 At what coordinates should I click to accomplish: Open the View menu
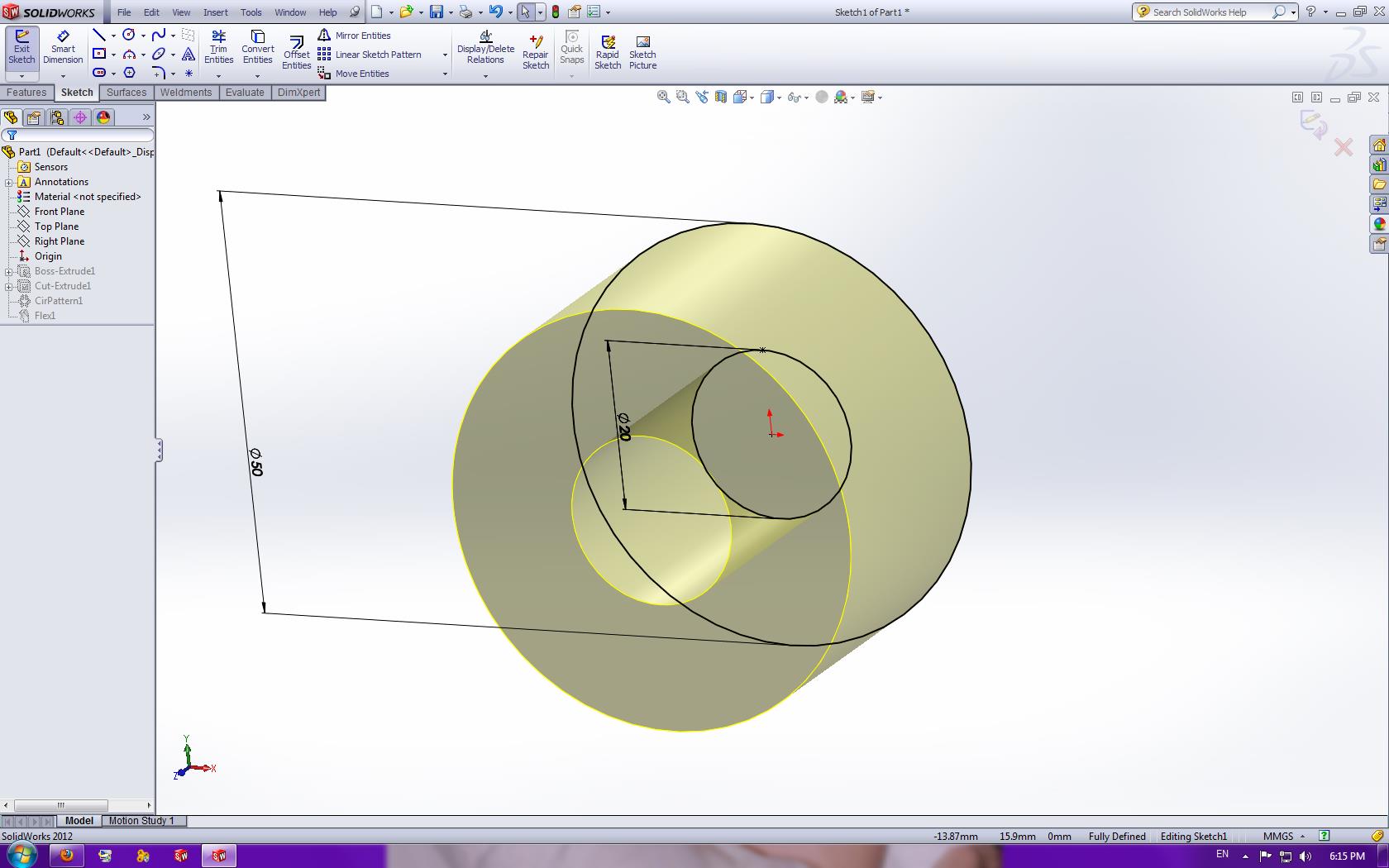(x=181, y=12)
